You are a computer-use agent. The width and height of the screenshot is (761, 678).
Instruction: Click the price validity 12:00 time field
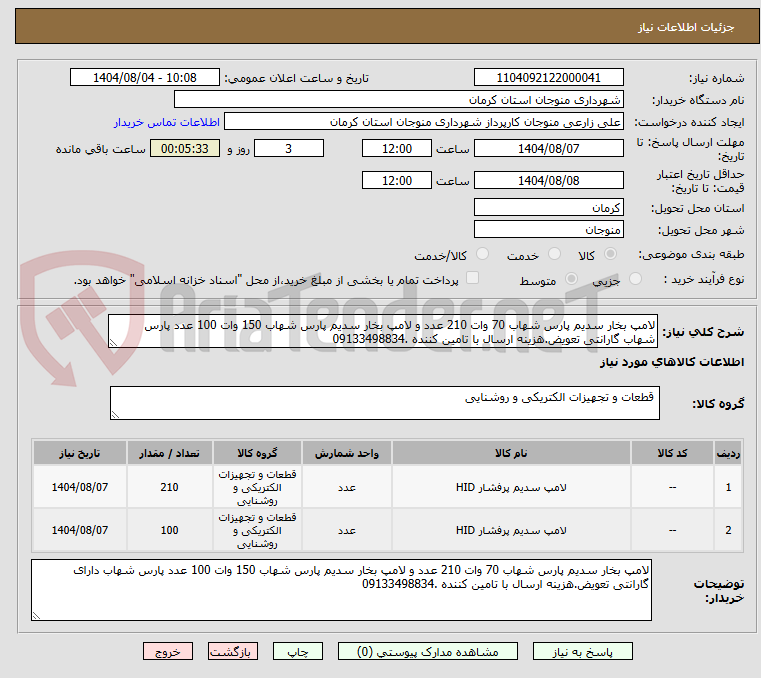point(397,180)
